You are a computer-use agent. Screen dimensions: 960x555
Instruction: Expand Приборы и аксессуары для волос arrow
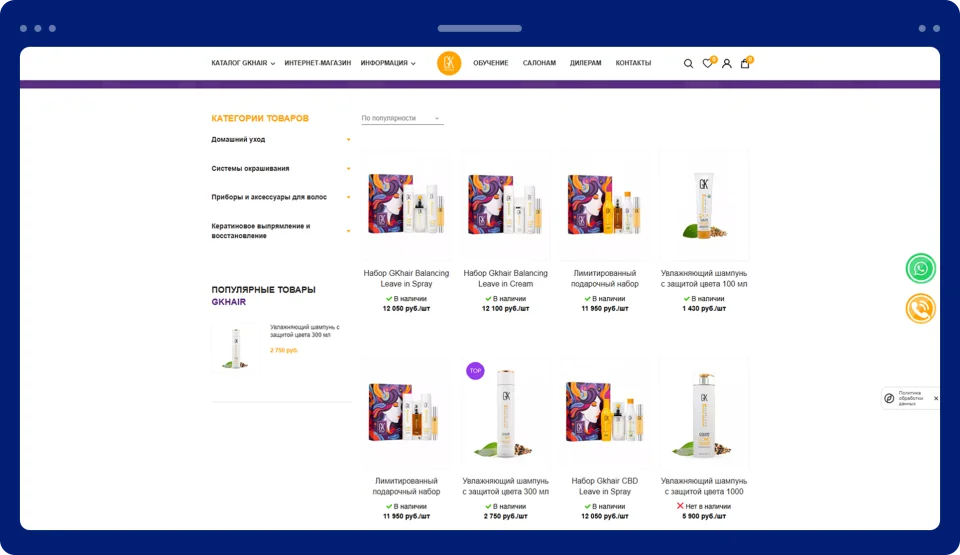348,197
